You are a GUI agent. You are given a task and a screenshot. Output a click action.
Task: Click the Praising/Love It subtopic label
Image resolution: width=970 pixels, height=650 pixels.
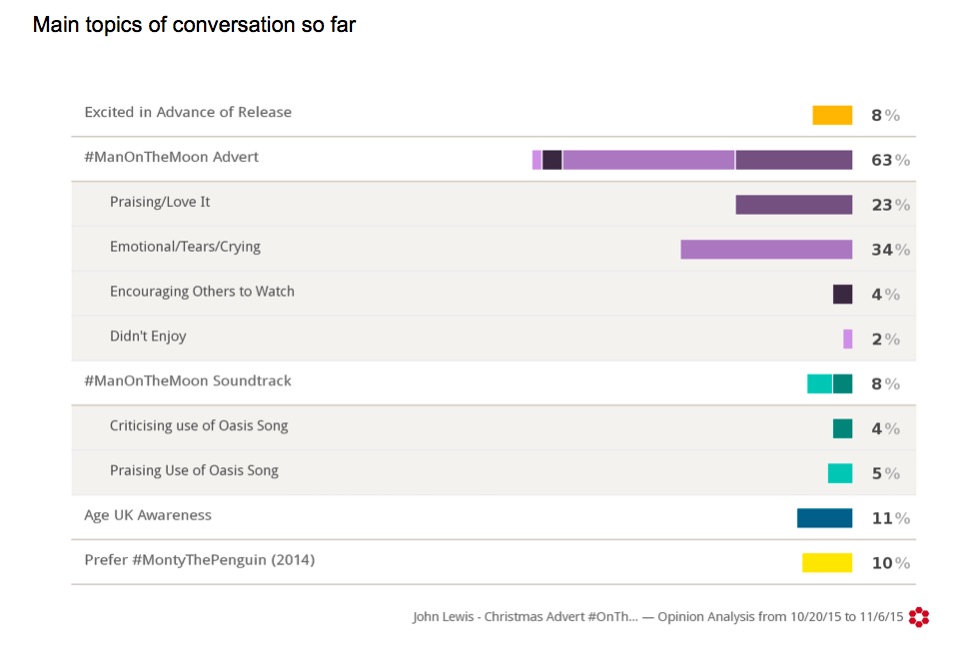pyautogui.click(x=160, y=202)
